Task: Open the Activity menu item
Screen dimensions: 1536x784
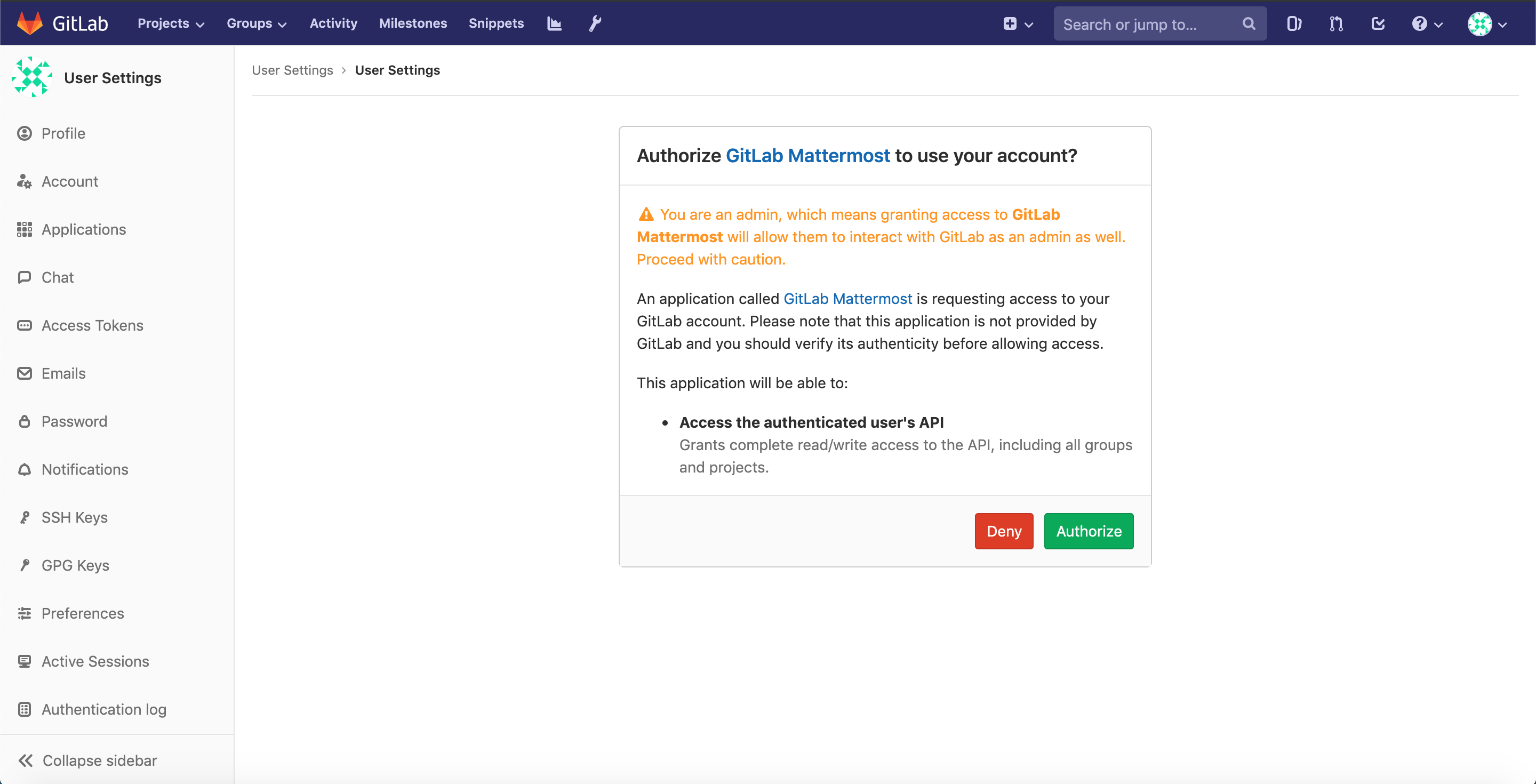Action: coord(333,23)
